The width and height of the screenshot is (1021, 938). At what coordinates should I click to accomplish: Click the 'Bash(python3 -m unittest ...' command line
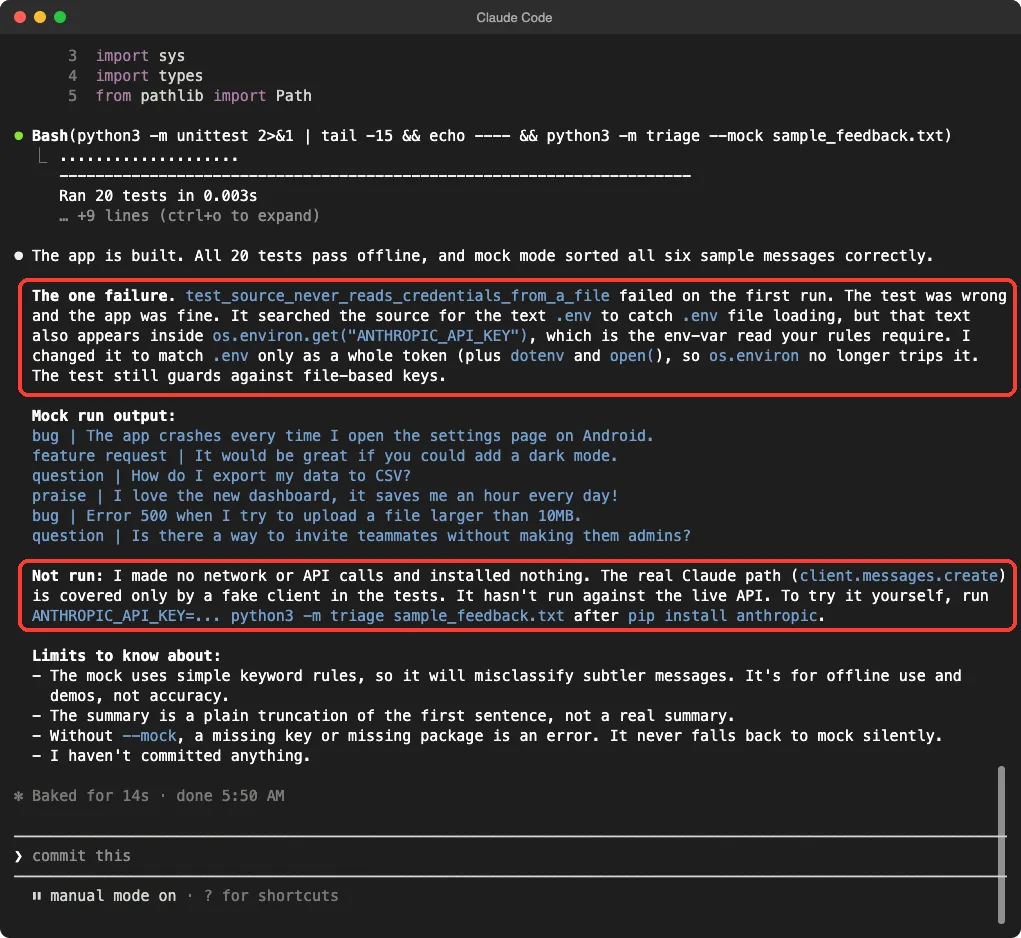tap(492, 136)
